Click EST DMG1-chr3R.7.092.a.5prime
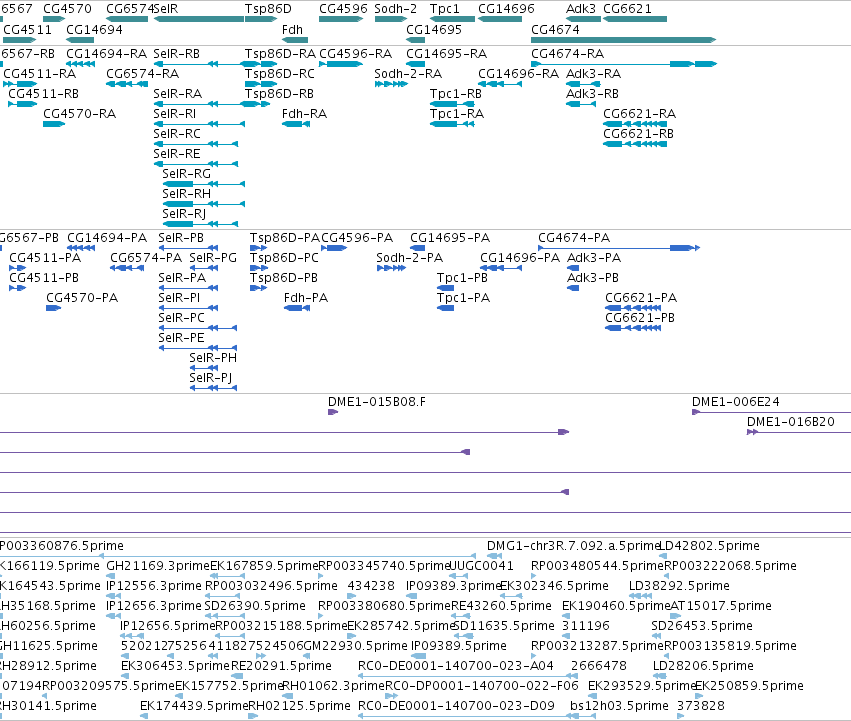This screenshot has width=851, height=721. pyautogui.click(x=573, y=546)
